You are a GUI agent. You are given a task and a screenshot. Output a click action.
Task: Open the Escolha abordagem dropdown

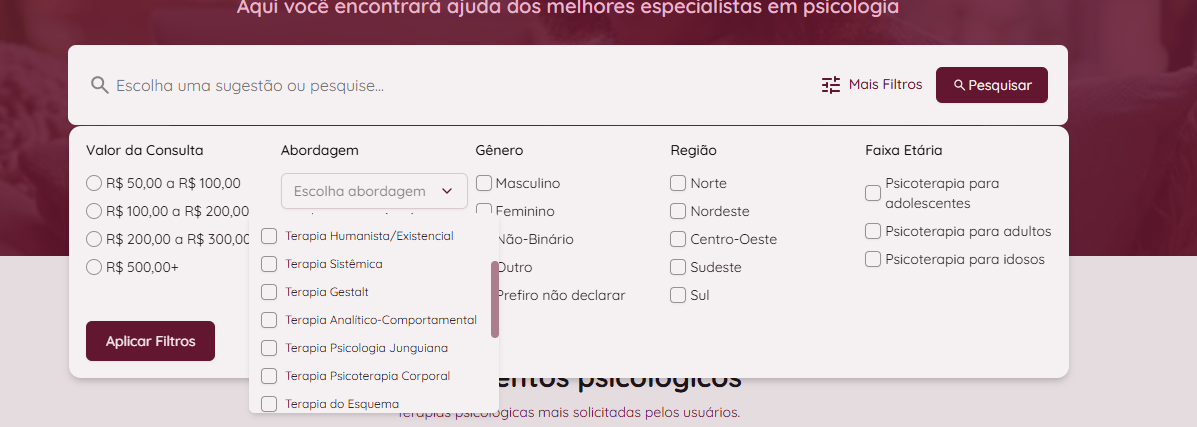[x=360, y=191]
